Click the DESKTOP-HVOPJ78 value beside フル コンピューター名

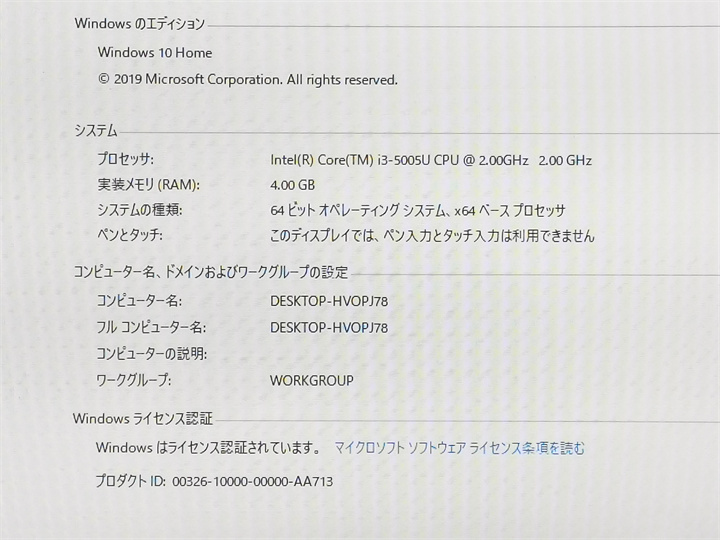(x=329, y=327)
